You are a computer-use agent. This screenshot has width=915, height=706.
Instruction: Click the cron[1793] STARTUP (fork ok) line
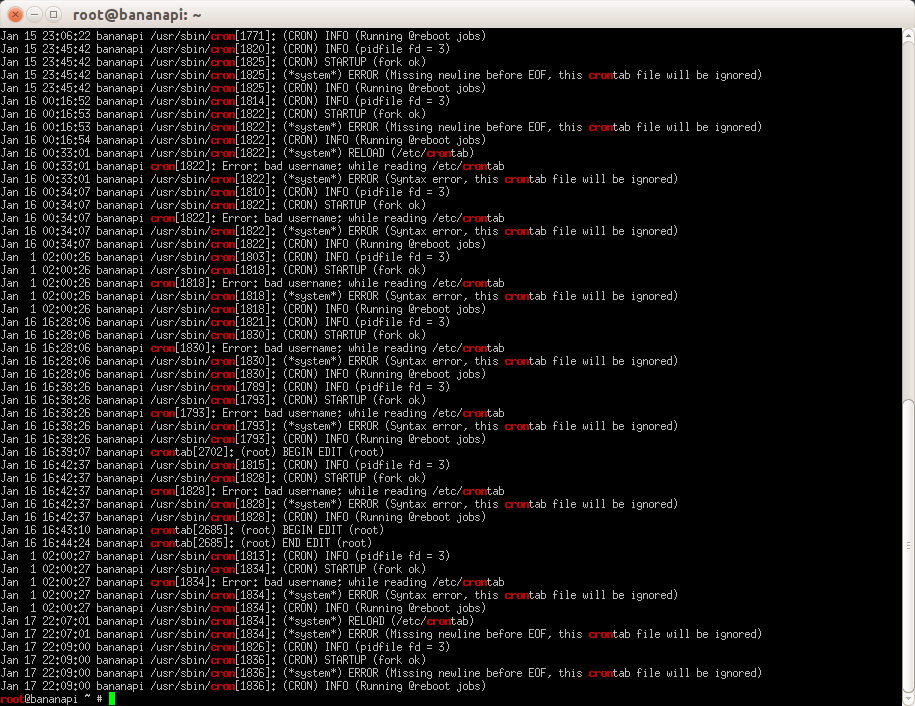coord(214,400)
